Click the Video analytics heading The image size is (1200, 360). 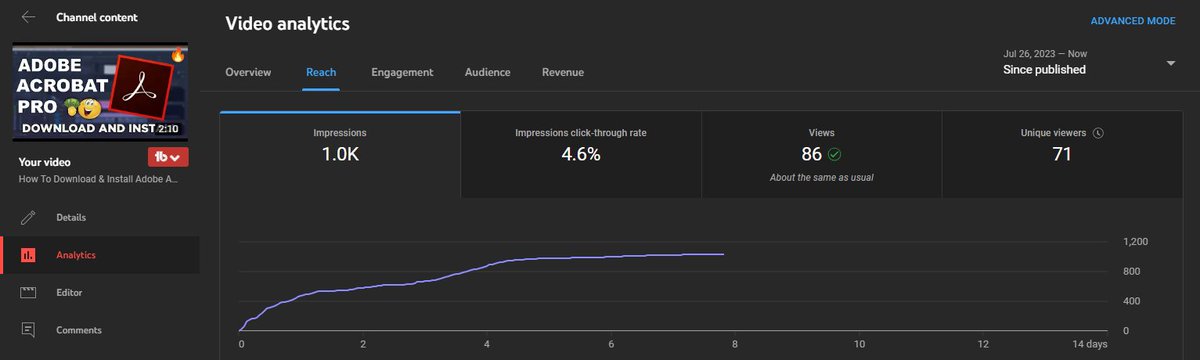pyautogui.click(x=288, y=23)
